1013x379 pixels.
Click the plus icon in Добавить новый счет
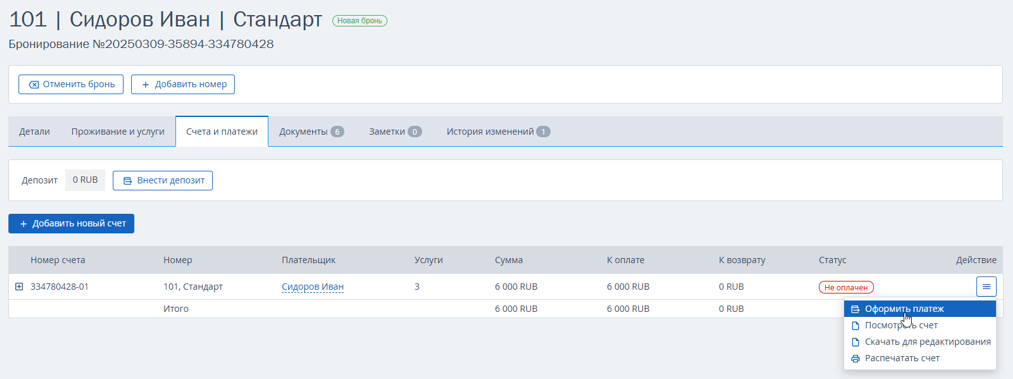click(x=24, y=223)
